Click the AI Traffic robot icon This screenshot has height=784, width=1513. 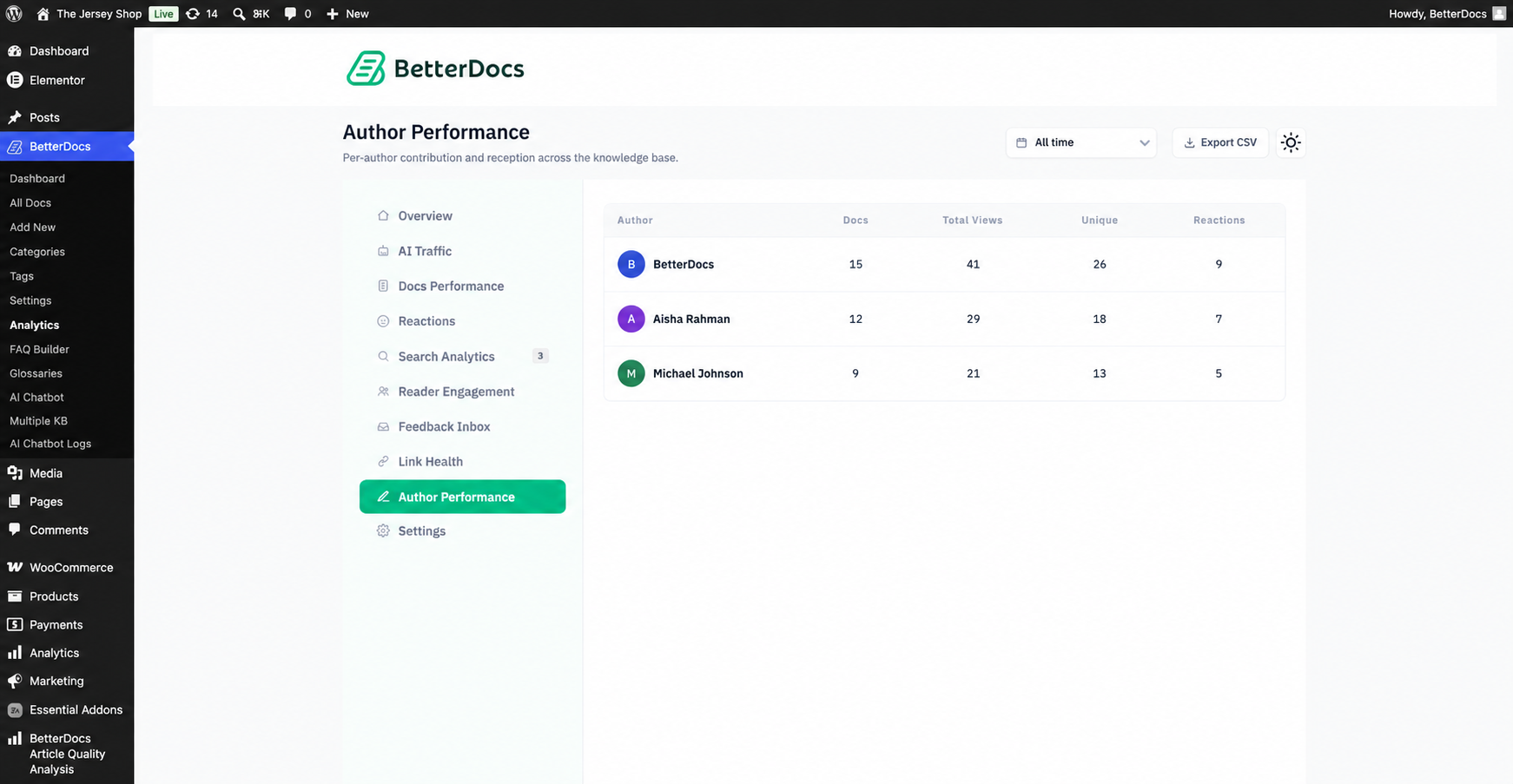coord(383,251)
